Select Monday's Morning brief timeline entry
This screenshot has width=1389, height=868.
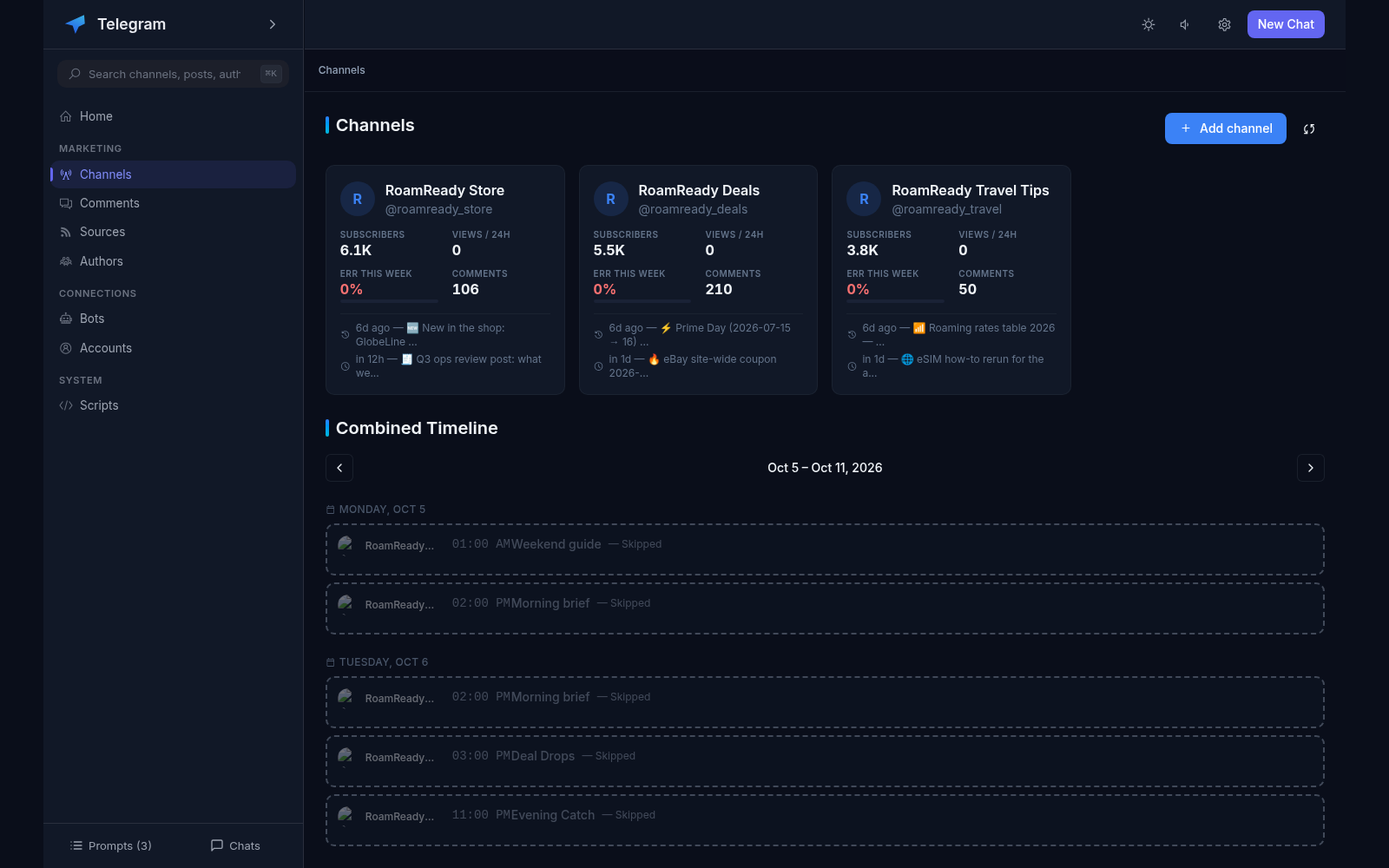coord(825,608)
